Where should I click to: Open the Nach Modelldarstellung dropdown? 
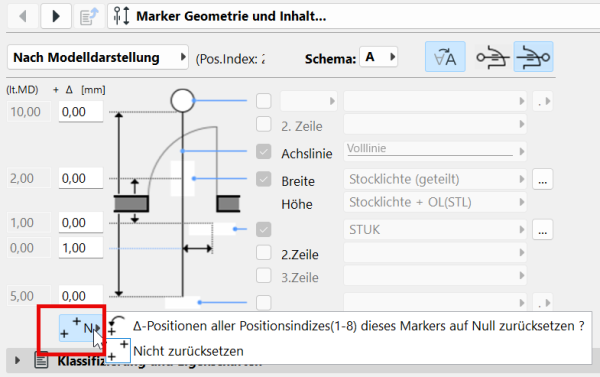coord(98,57)
